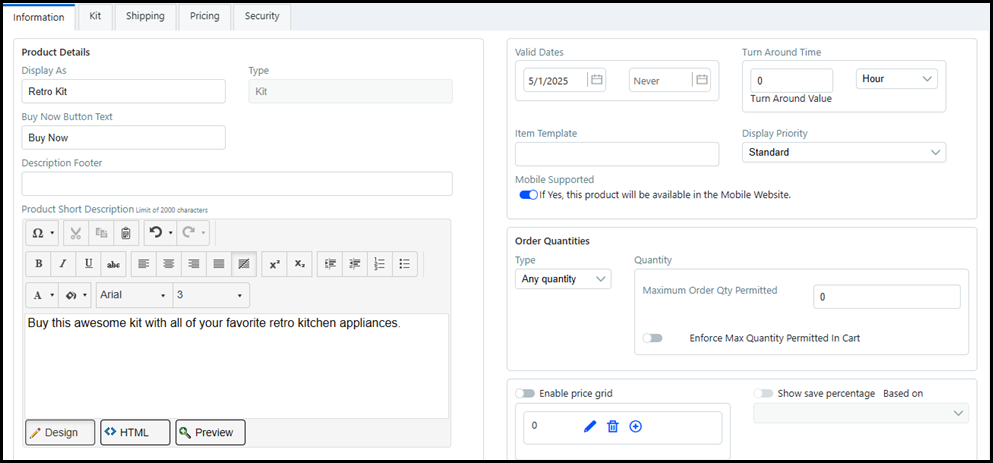Image resolution: width=993 pixels, height=463 pixels.
Task: Expand the Display Priority Standard dropdown
Action: coord(845,152)
